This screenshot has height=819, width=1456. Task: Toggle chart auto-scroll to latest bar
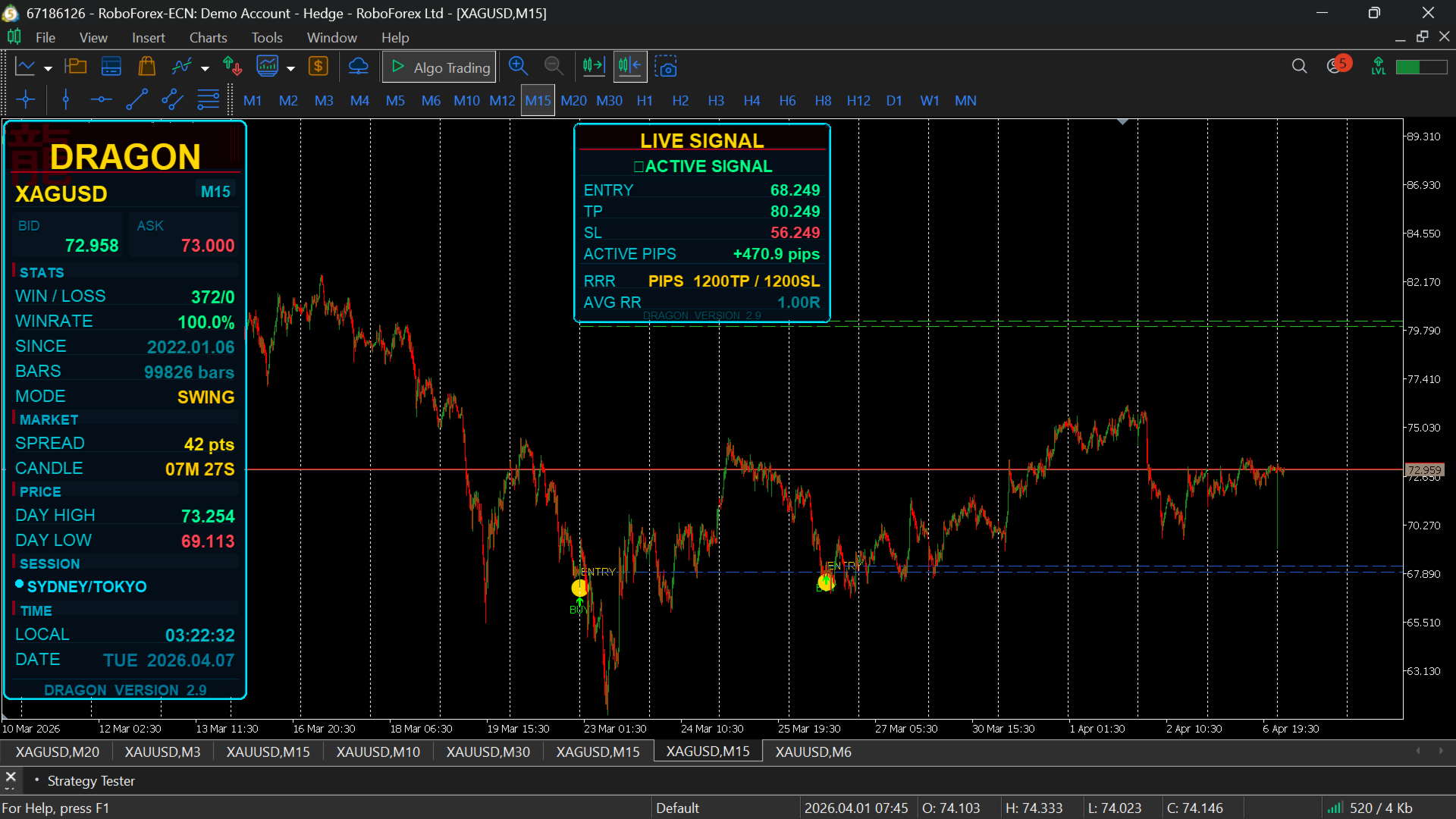(x=594, y=67)
